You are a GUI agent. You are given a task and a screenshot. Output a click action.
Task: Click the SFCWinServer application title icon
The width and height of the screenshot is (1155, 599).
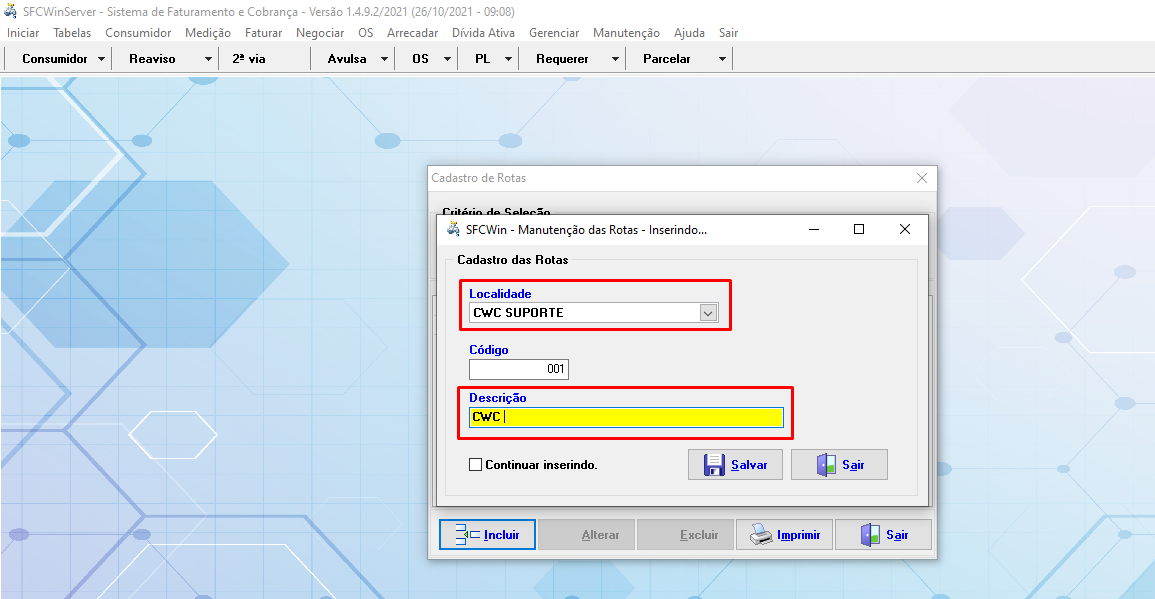[11, 11]
